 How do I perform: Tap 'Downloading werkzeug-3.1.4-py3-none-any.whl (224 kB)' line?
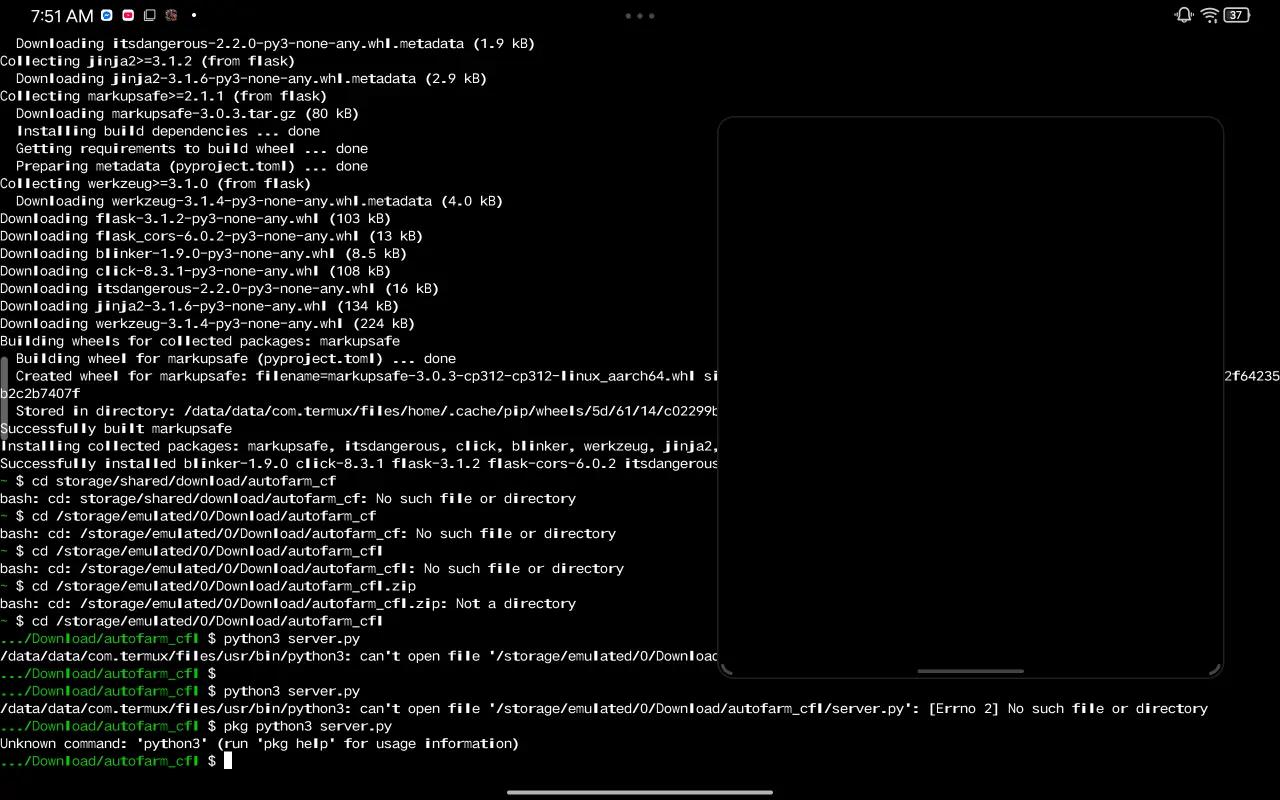click(207, 324)
